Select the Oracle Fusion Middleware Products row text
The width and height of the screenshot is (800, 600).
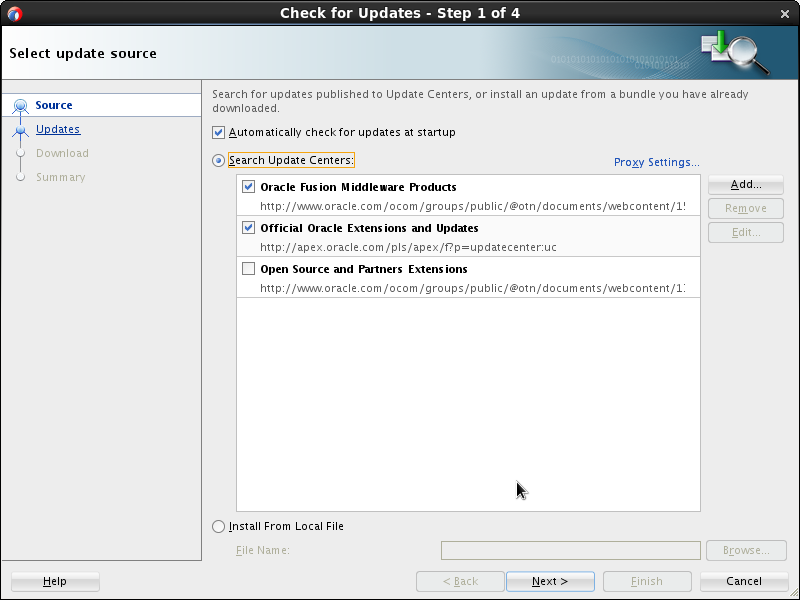[x=358, y=187]
